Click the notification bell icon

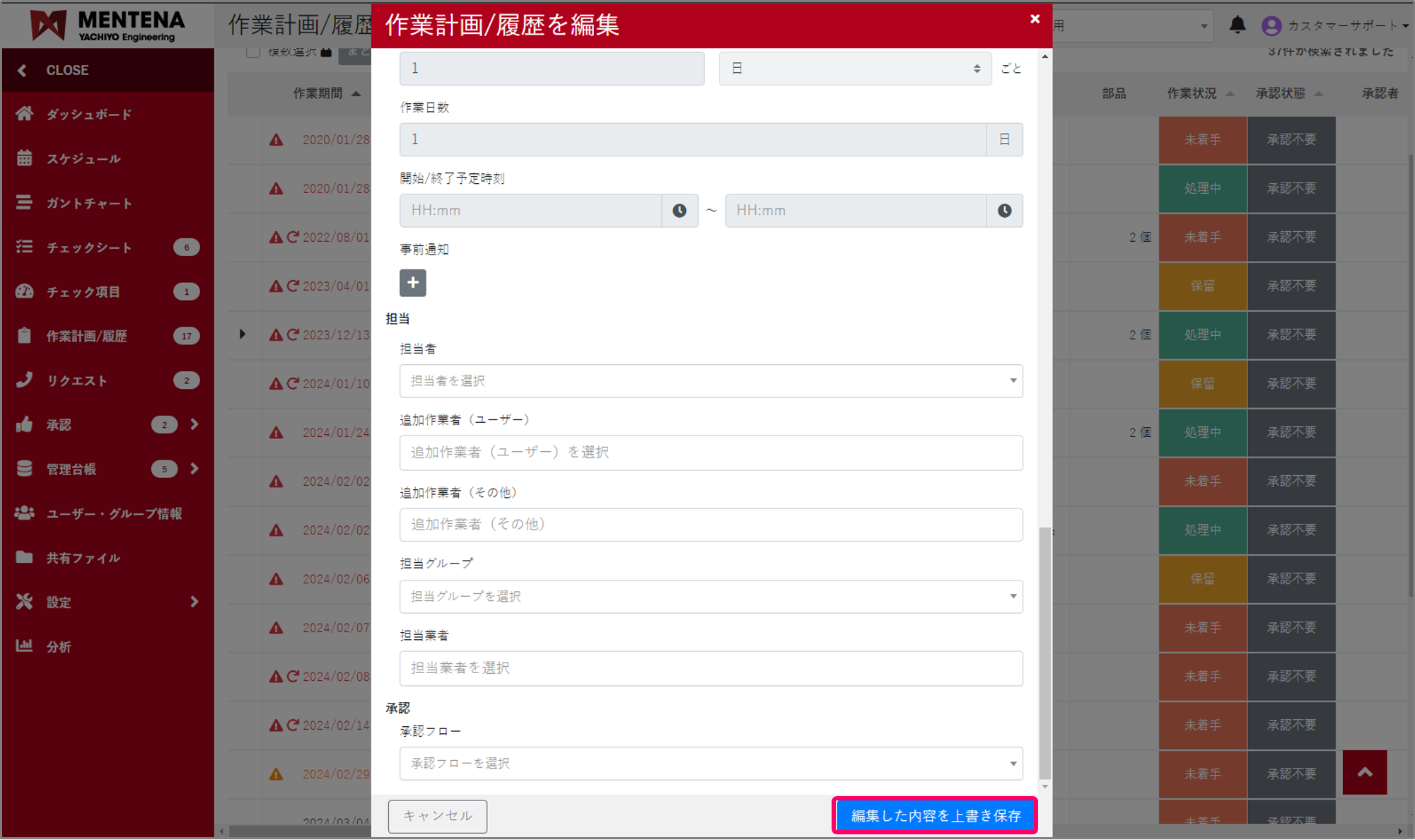(1237, 25)
